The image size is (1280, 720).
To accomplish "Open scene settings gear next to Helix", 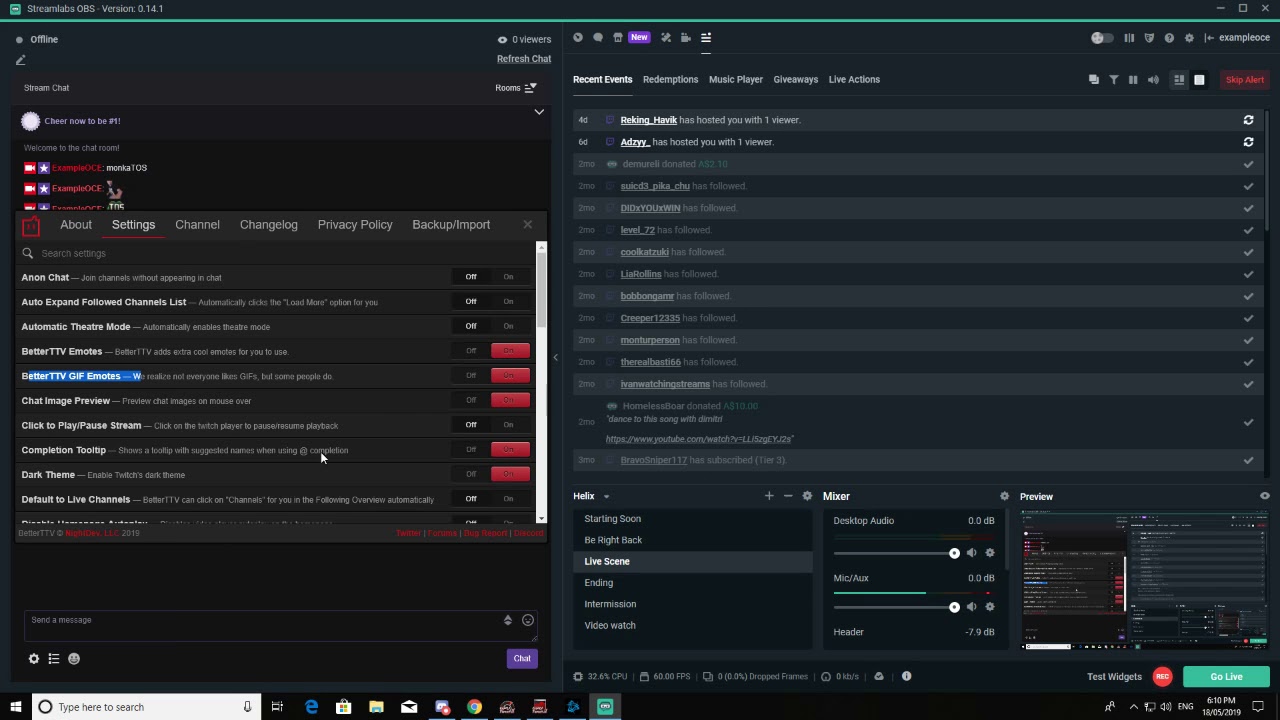I will [807, 496].
